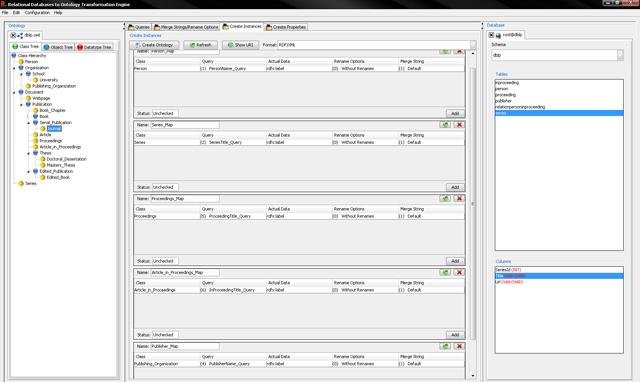Select the person table
This screenshot has width=640, height=382.
coord(559,89)
